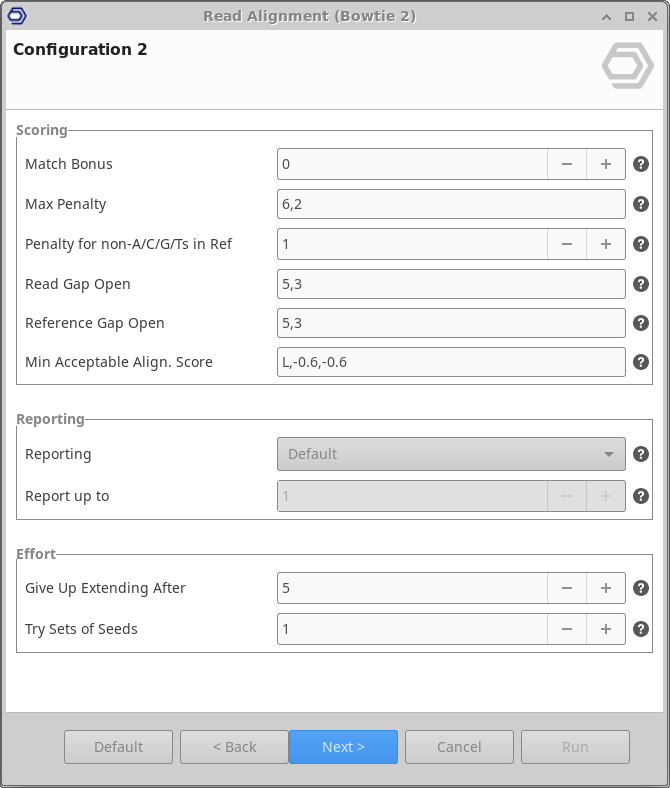Click help icon beside Reference Gap Open
This screenshot has width=670, height=788.
pyautogui.click(x=641, y=323)
